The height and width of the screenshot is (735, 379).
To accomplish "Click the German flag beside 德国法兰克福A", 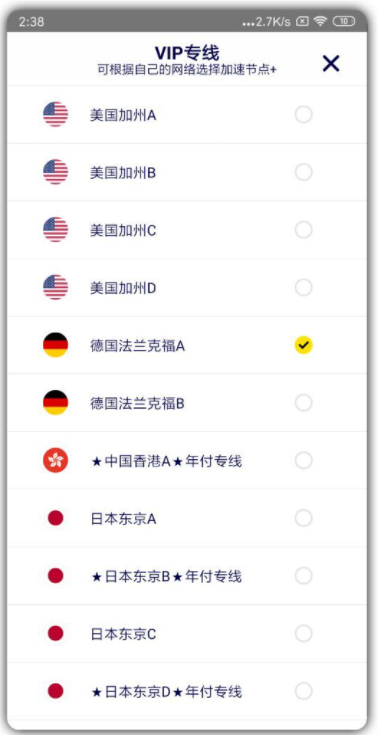I will (55, 345).
